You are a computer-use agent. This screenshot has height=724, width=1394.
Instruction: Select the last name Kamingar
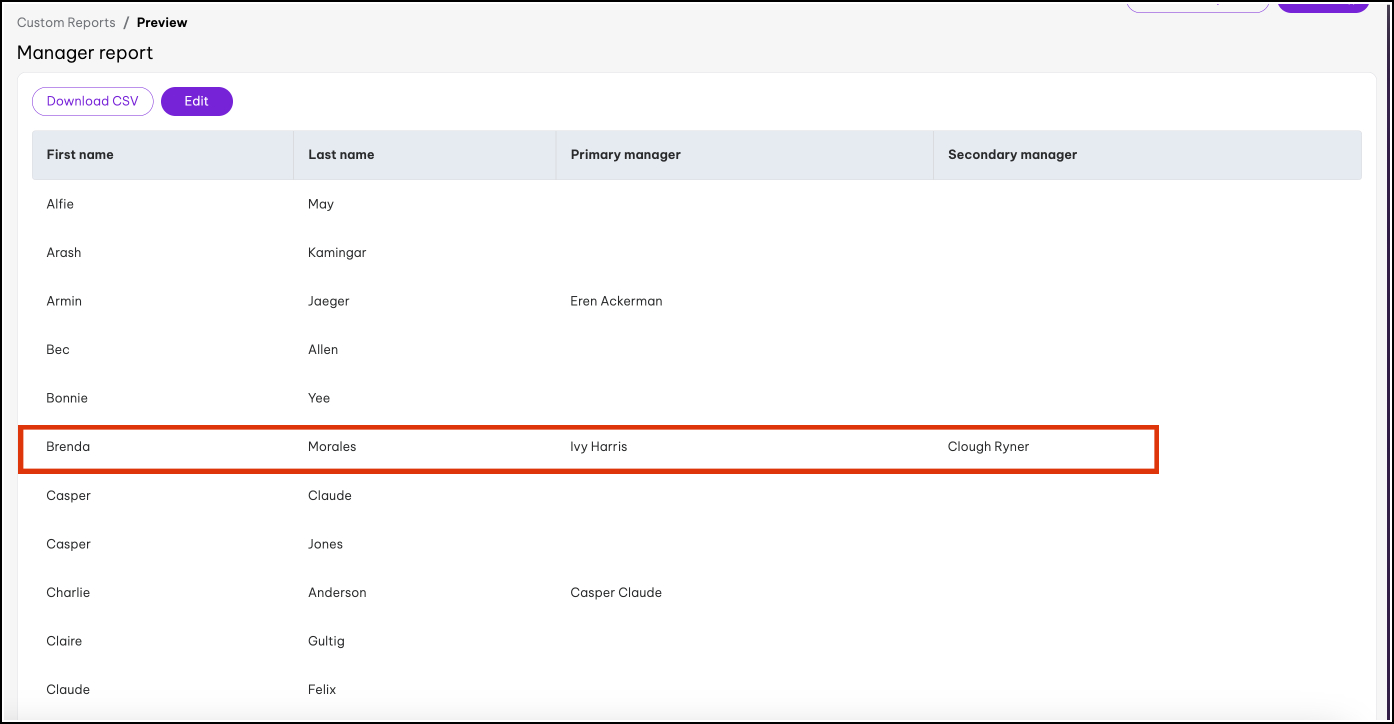point(337,253)
